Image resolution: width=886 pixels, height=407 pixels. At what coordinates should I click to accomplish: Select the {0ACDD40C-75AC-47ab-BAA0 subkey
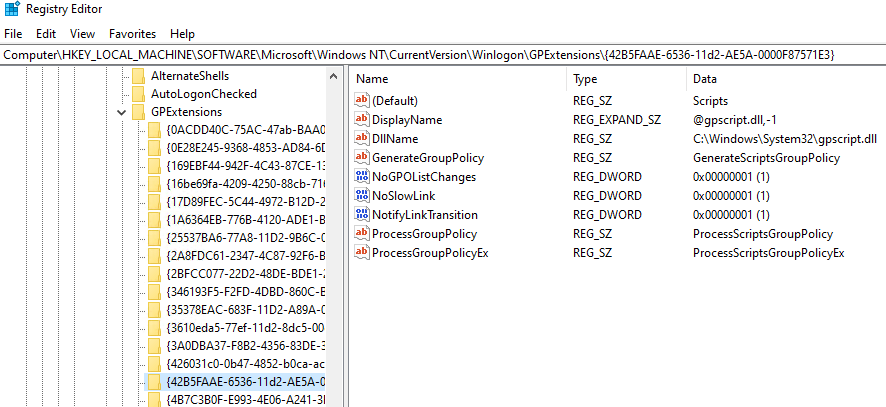coord(245,130)
